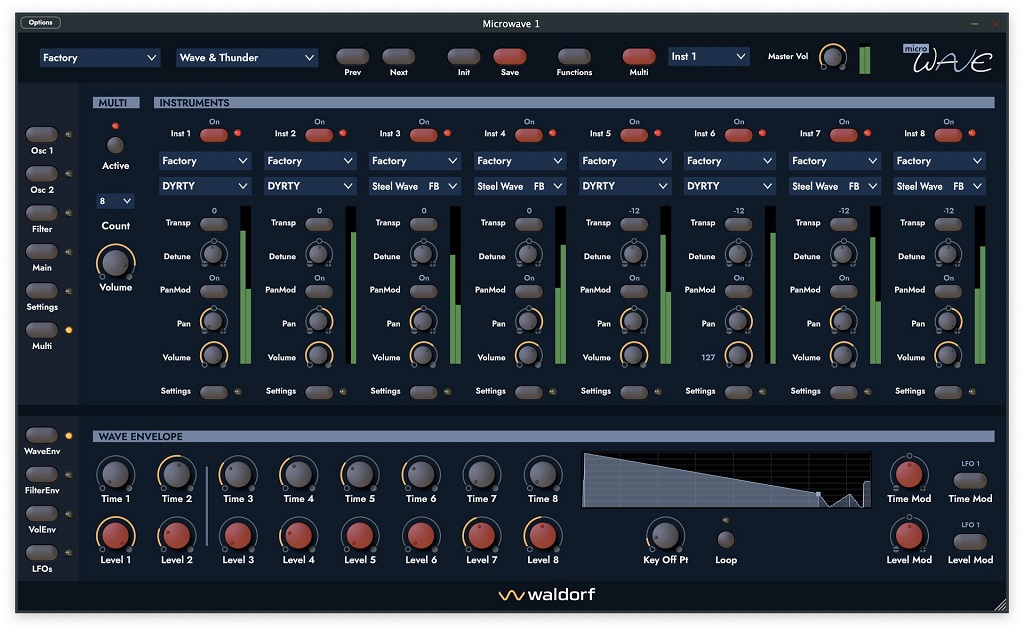The width and height of the screenshot is (1024, 631).
Task: Toggle Inst 5 On switch
Action: (633, 135)
